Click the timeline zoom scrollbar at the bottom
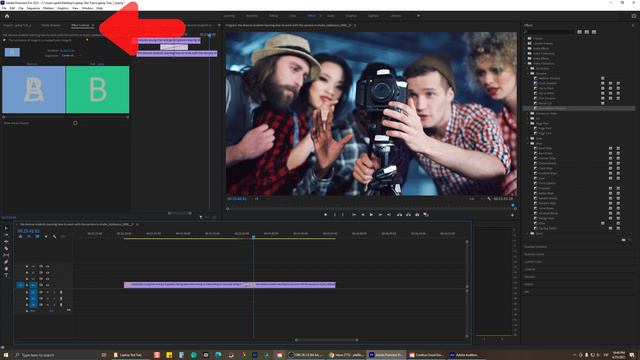The image size is (640, 360). (327, 340)
